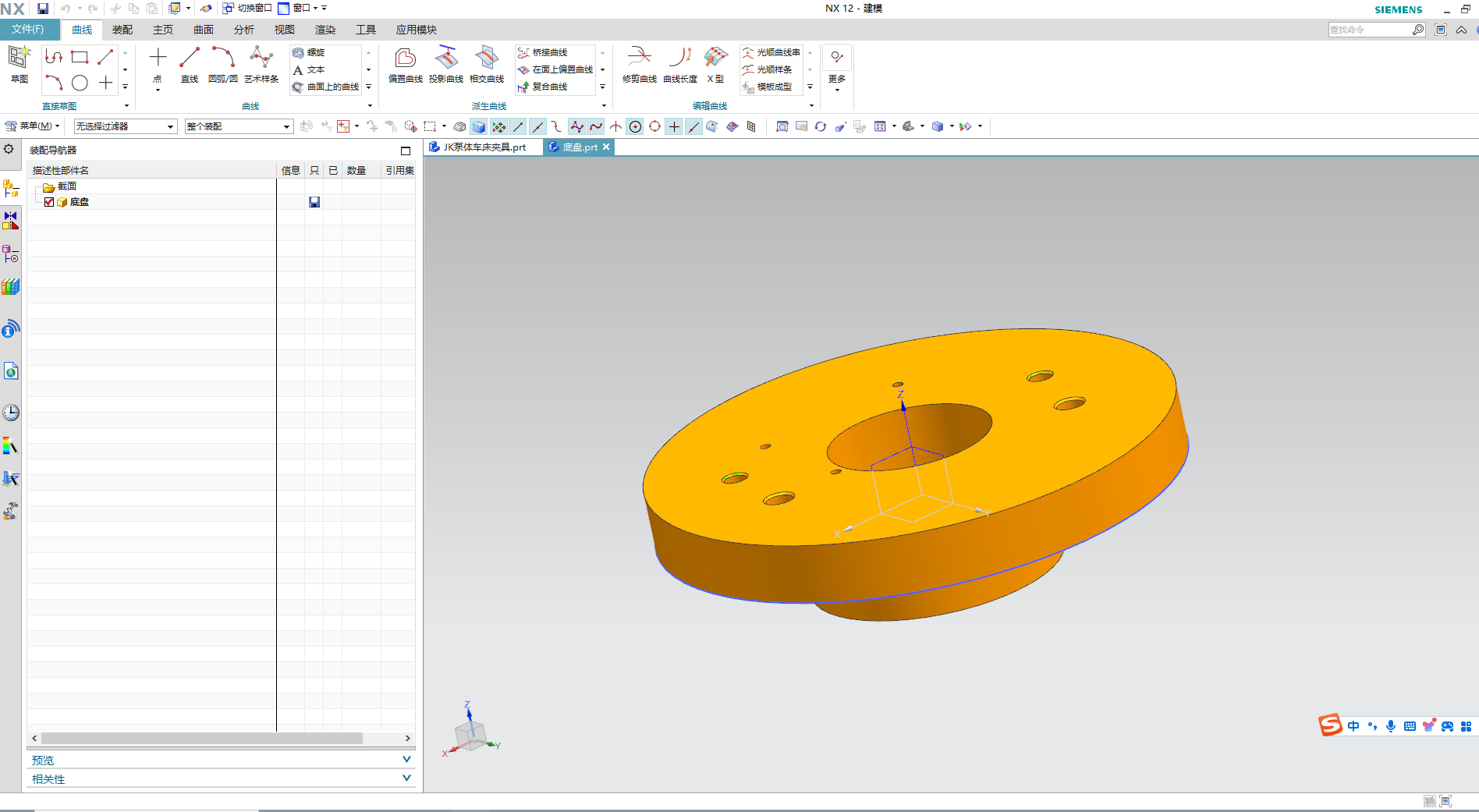Click the 更多 more button
1479x812 pixels.
click(x=837, y=68)
